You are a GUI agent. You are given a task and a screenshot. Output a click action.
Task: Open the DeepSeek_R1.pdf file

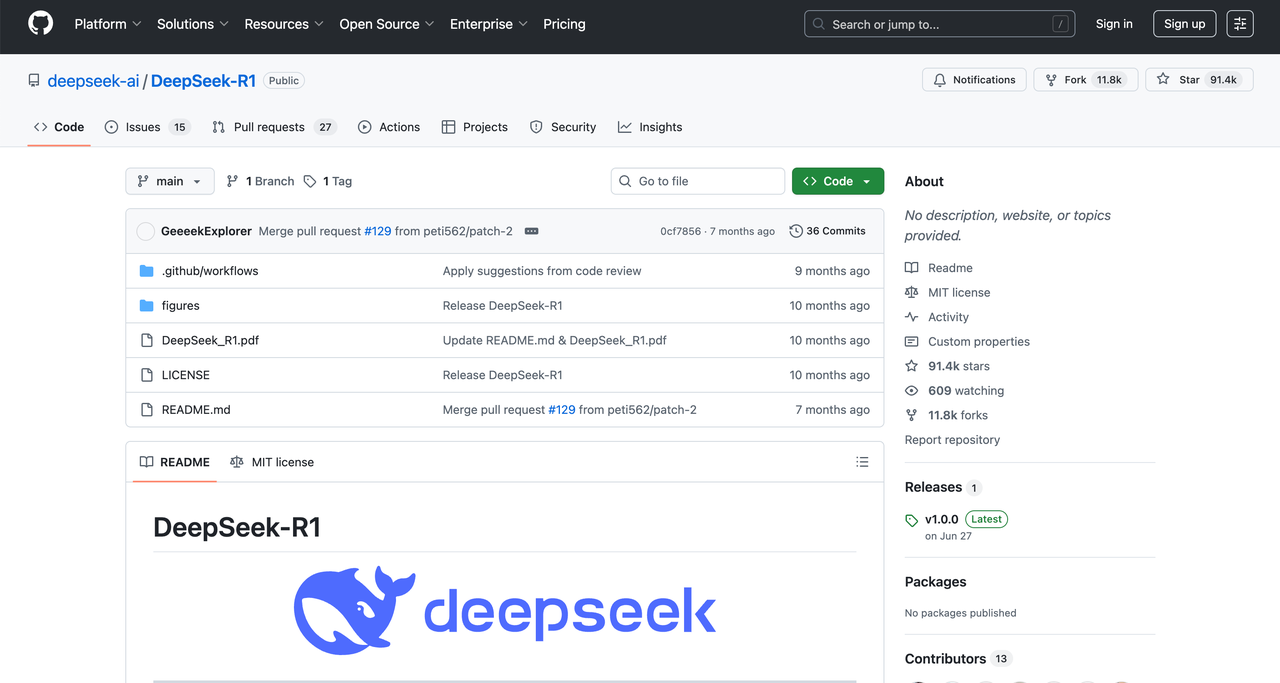[210, 340]
